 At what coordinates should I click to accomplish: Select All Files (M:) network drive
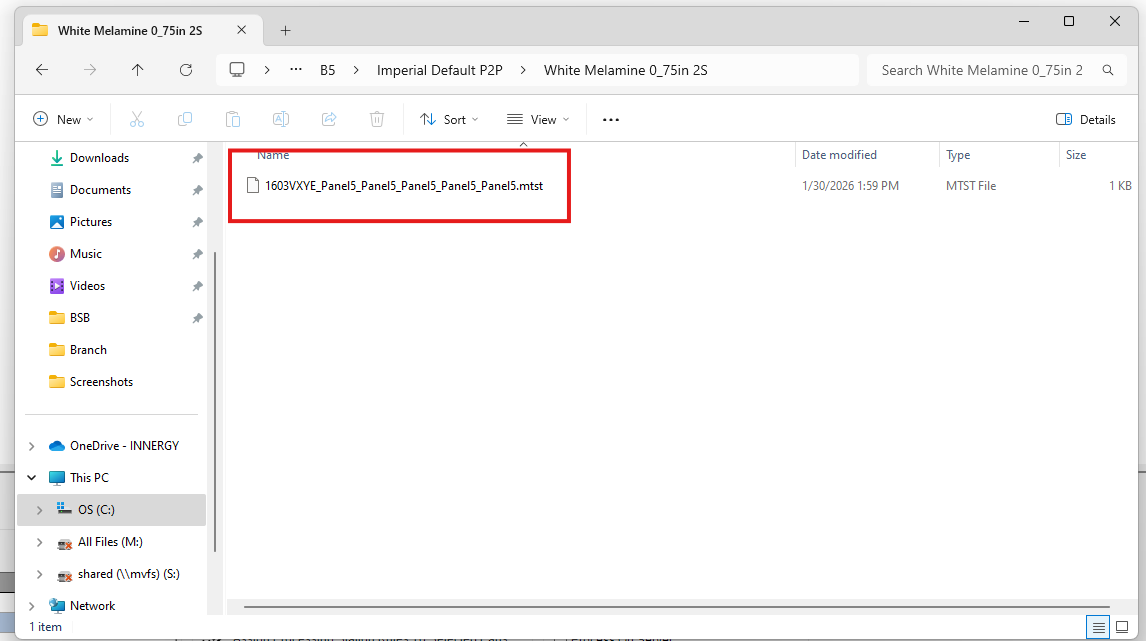click(110, 542)
